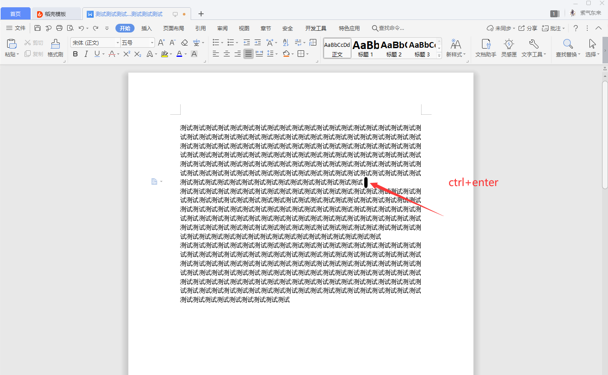Viewport: 608px width, 375px height.
Task: Click the superscript X² icon
Action: [x=126, y=54]
